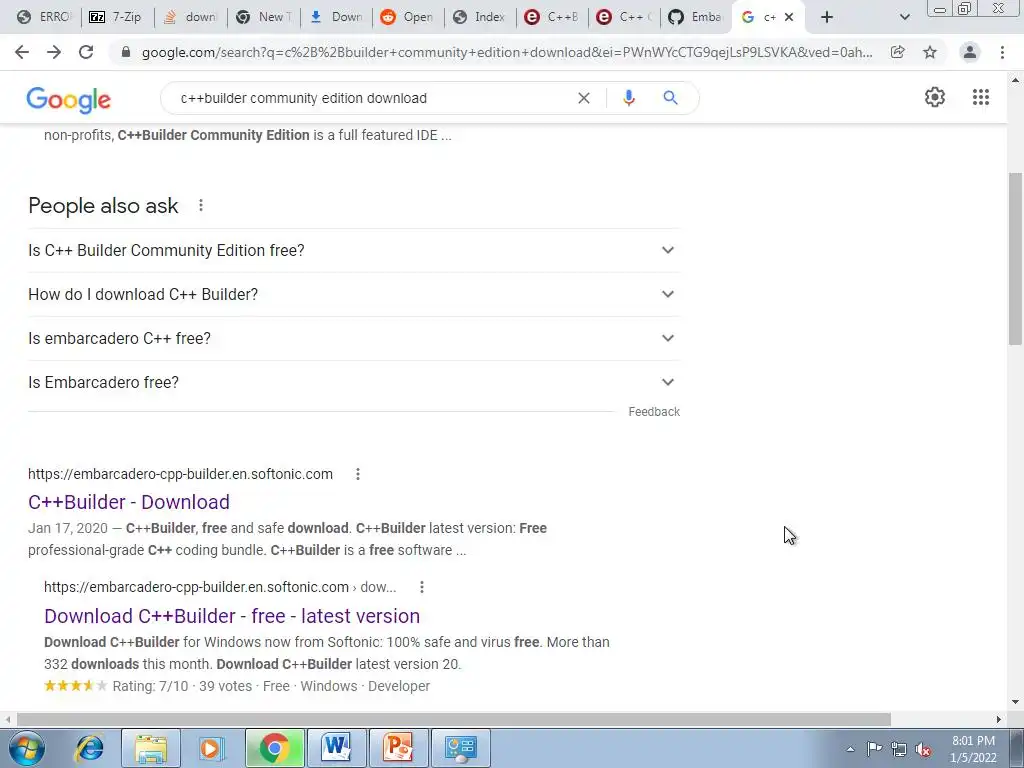1024x768 pixels.
Task: Switch to the GitHub 'Emba' tab
Action: tap(696, 17)
